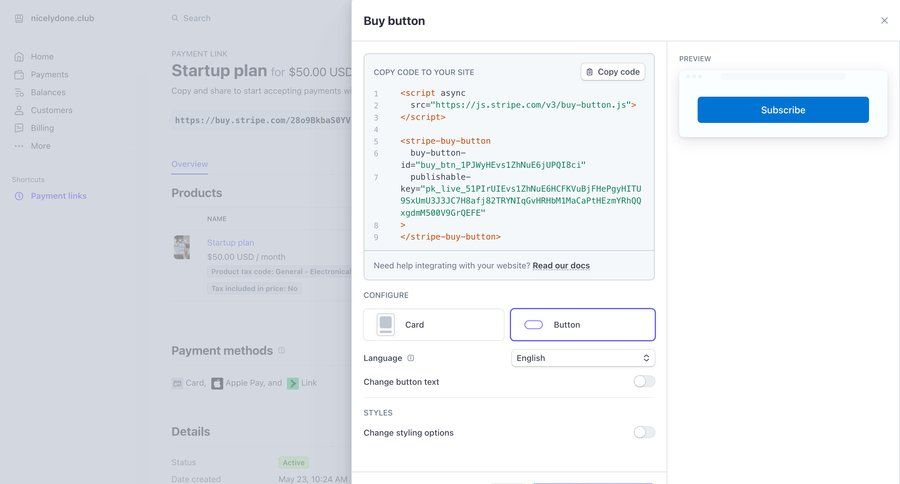Image resolution: width=900 pixels, height=484 pixels.
Task: Click the Payment methods info icon
Action: 281,350
